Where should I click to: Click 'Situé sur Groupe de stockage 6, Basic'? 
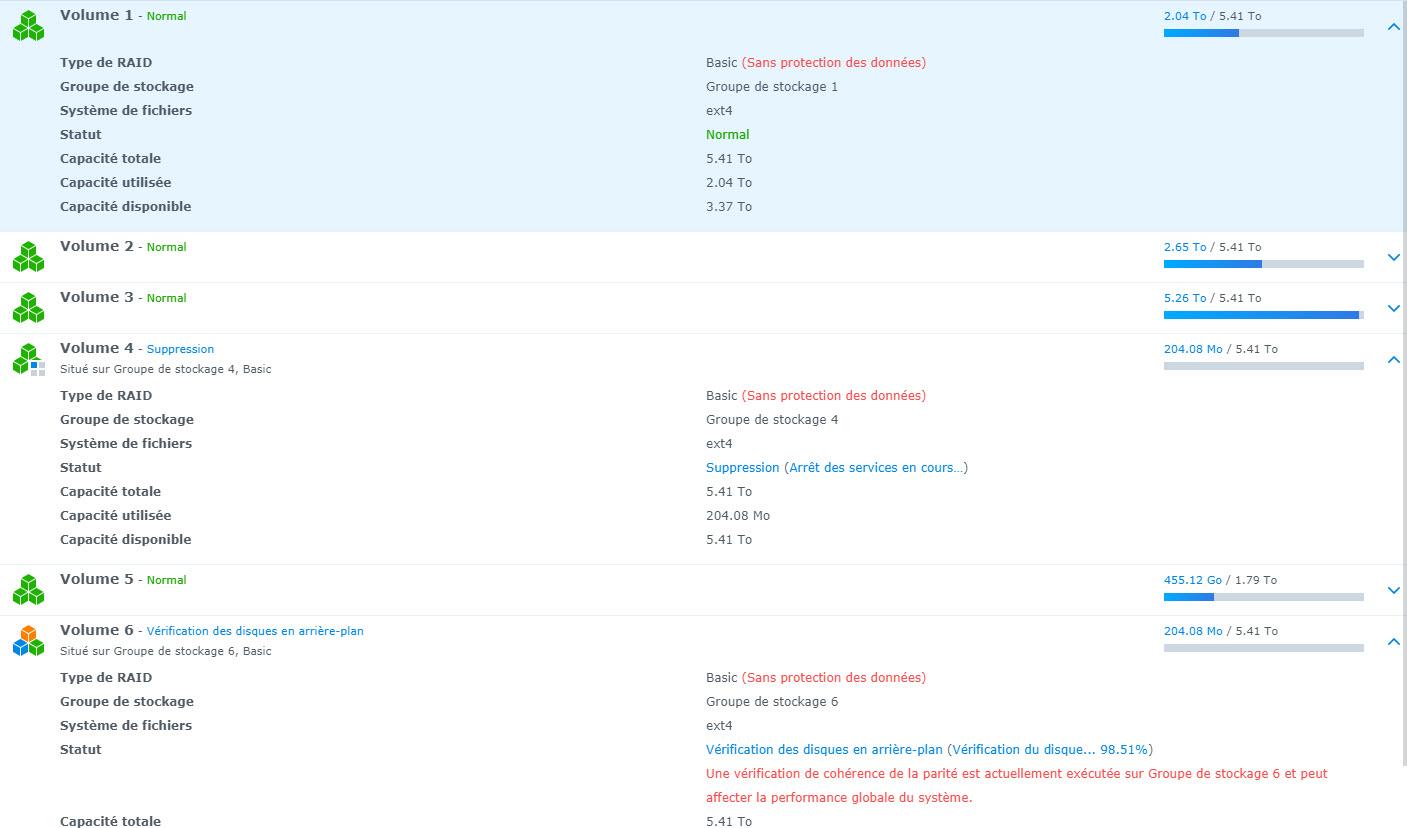(x=165, y=651)
